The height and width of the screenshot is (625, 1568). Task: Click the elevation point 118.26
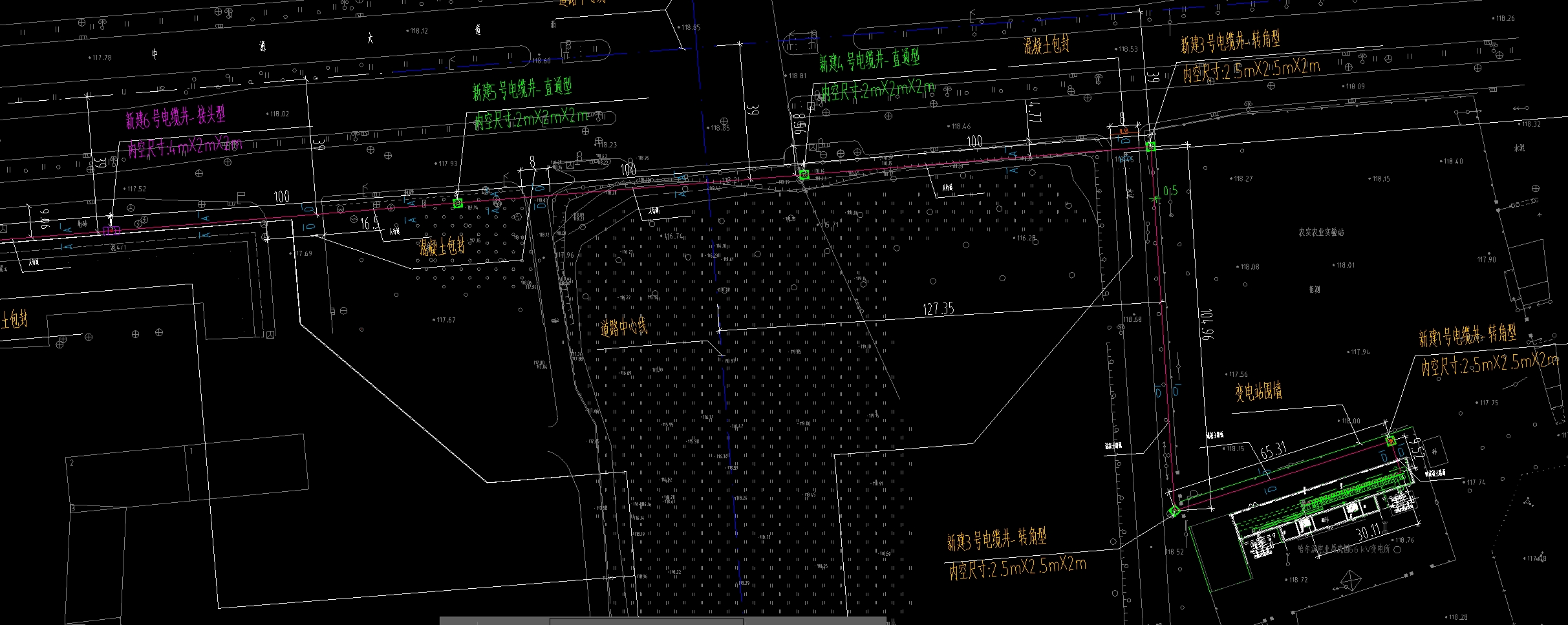[1503, 18]
